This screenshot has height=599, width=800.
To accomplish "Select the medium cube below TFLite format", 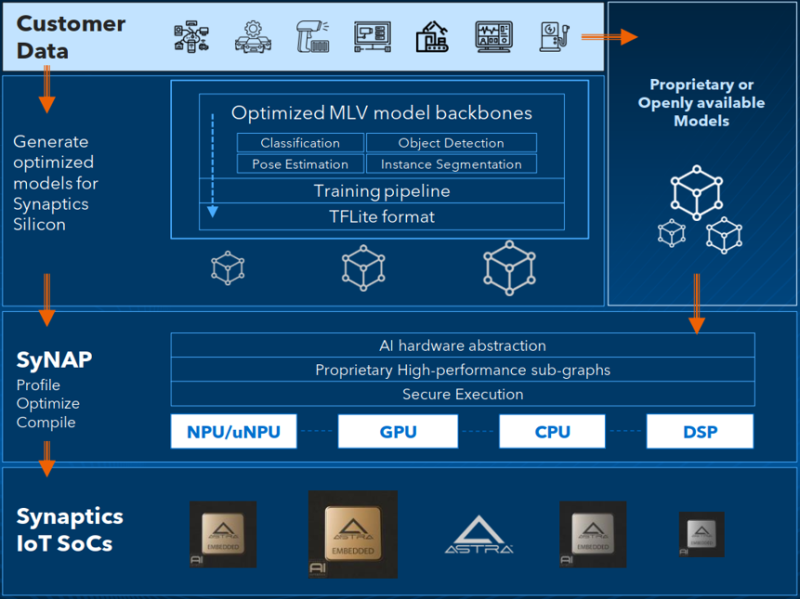I will point(363,268).
